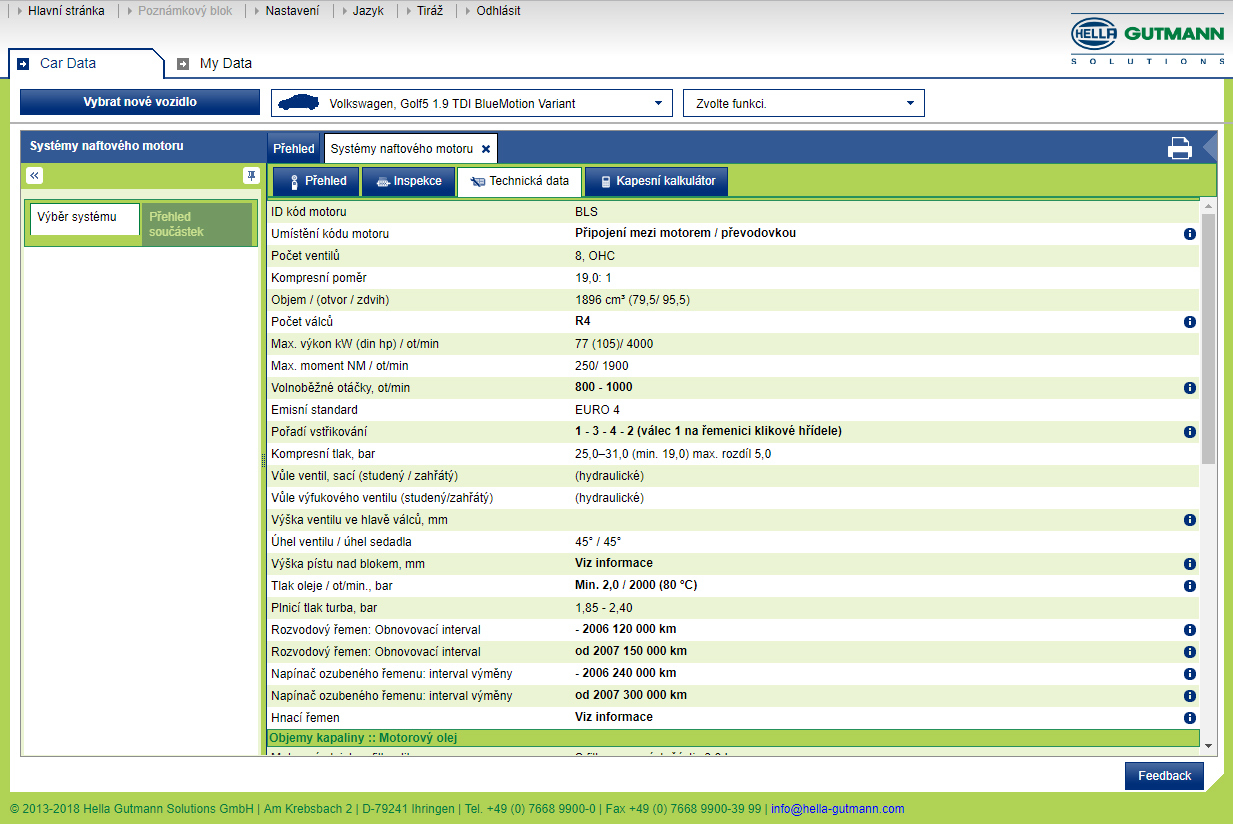Click the Hella Gutmann Solutions logo
Viewport: 1233px width, 824px height.
(1147, 41)
